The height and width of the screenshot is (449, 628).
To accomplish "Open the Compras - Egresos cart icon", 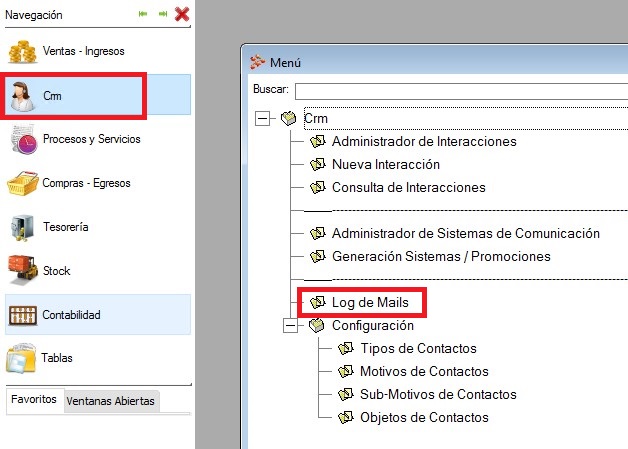I will click(23, 184).
